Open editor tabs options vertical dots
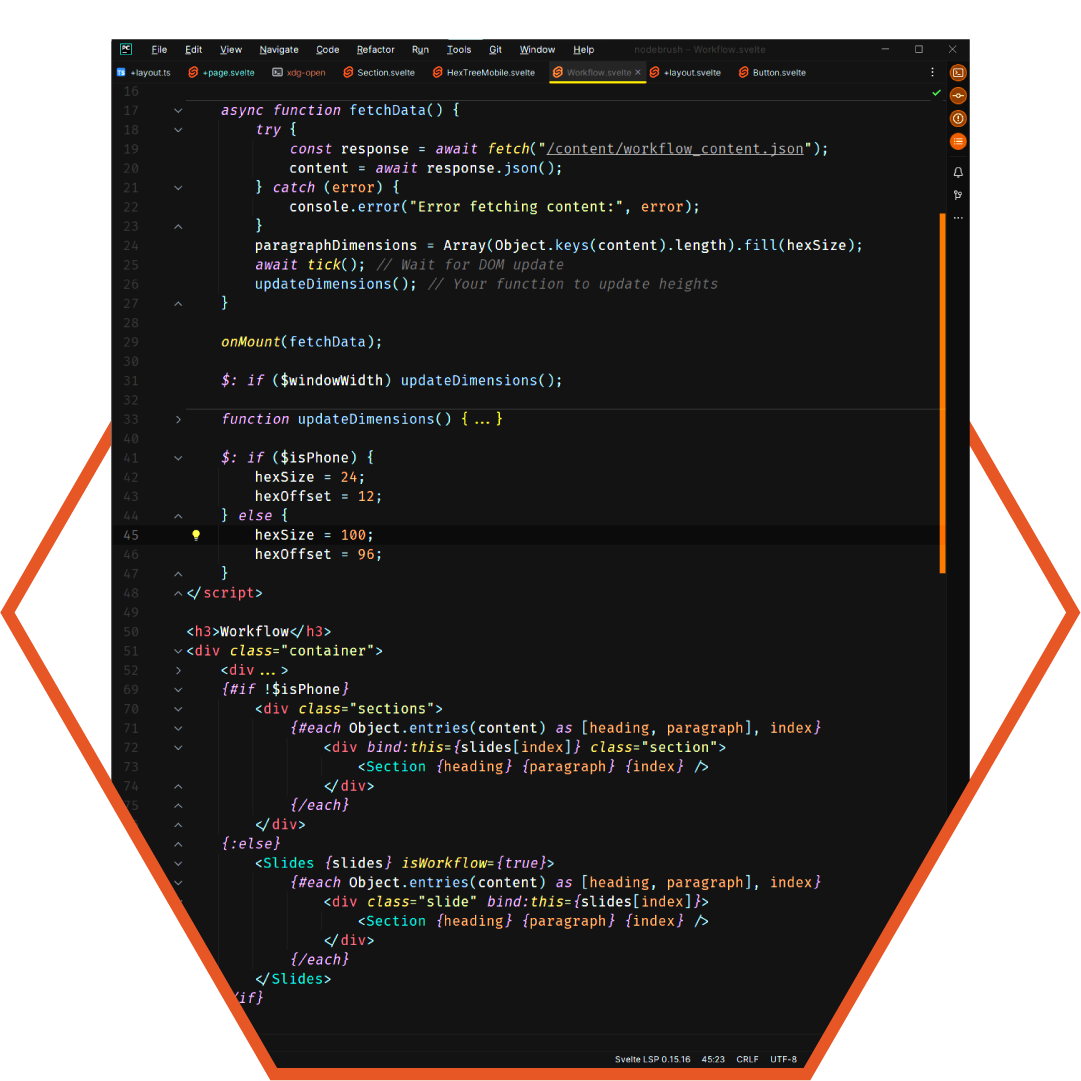Image resolution: width=1081 pixels, height=1081 pixels. click(932, 72)
